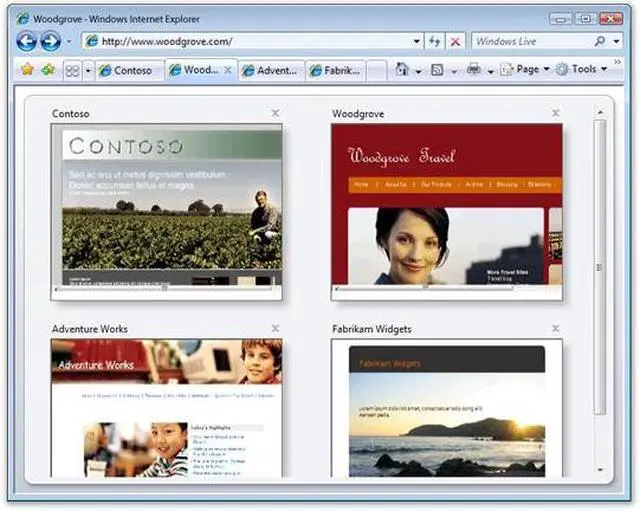Image resolution: width=640 pixels, height=511 pixels.
Task: Click the RSS Feeds icon
Action: (437, 70)
